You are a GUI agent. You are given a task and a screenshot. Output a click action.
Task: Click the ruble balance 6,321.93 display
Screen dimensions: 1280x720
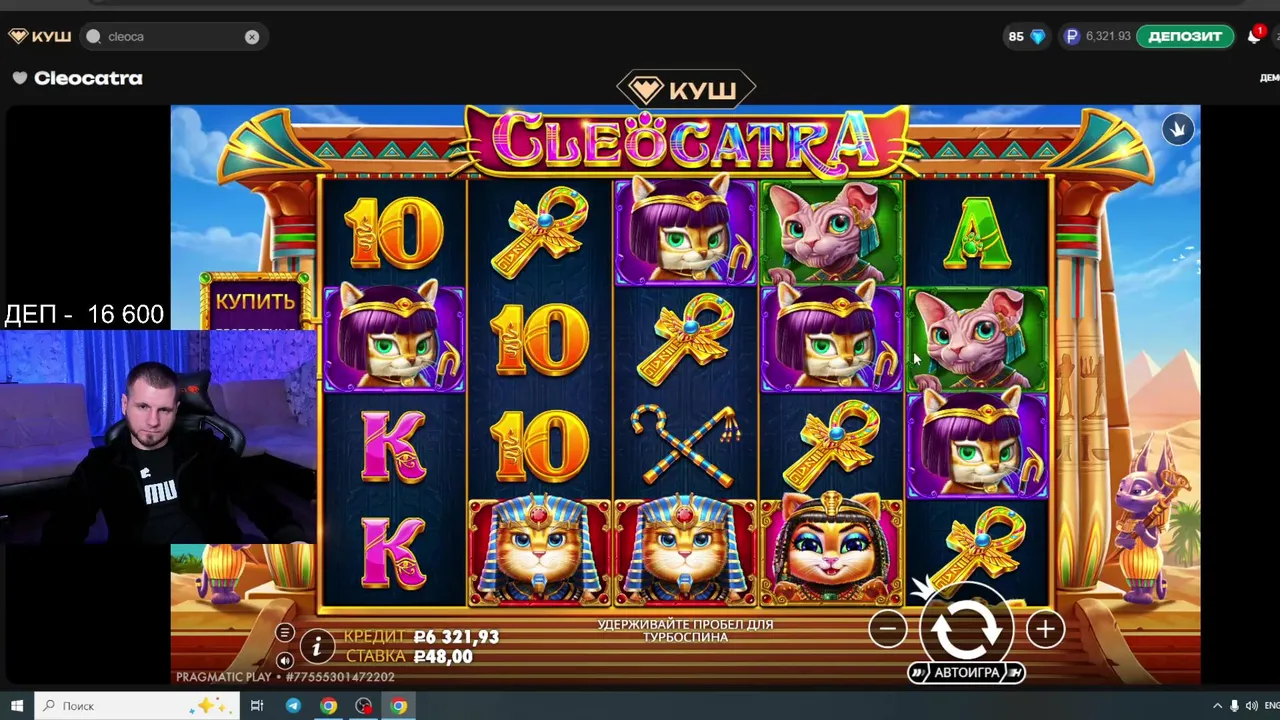pyautogui.click(x=1097, y=36)
